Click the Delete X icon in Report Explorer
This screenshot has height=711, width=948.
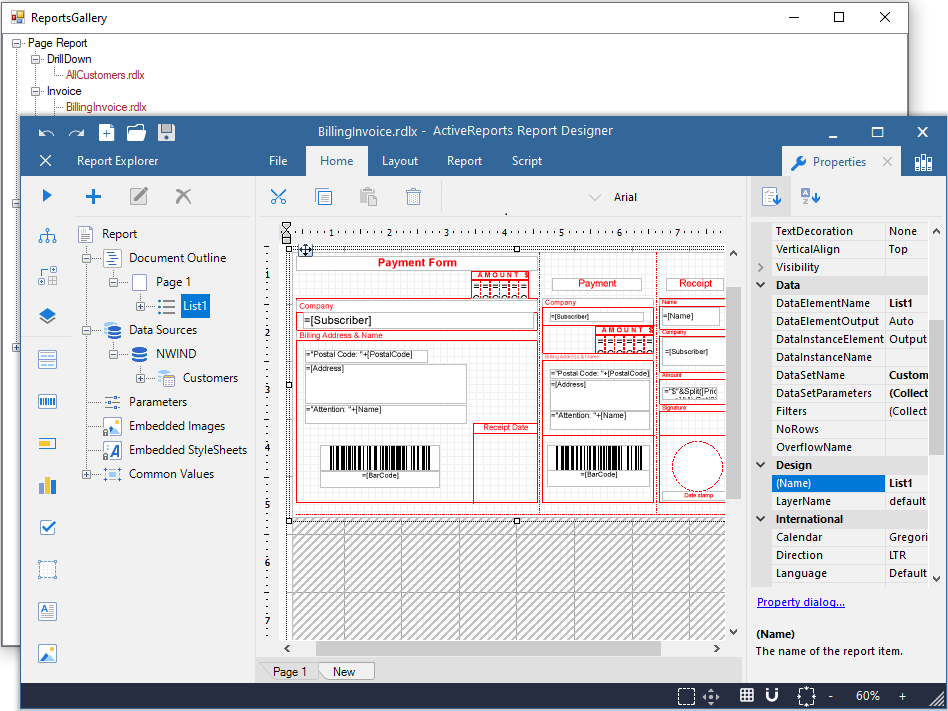(183, 196)
